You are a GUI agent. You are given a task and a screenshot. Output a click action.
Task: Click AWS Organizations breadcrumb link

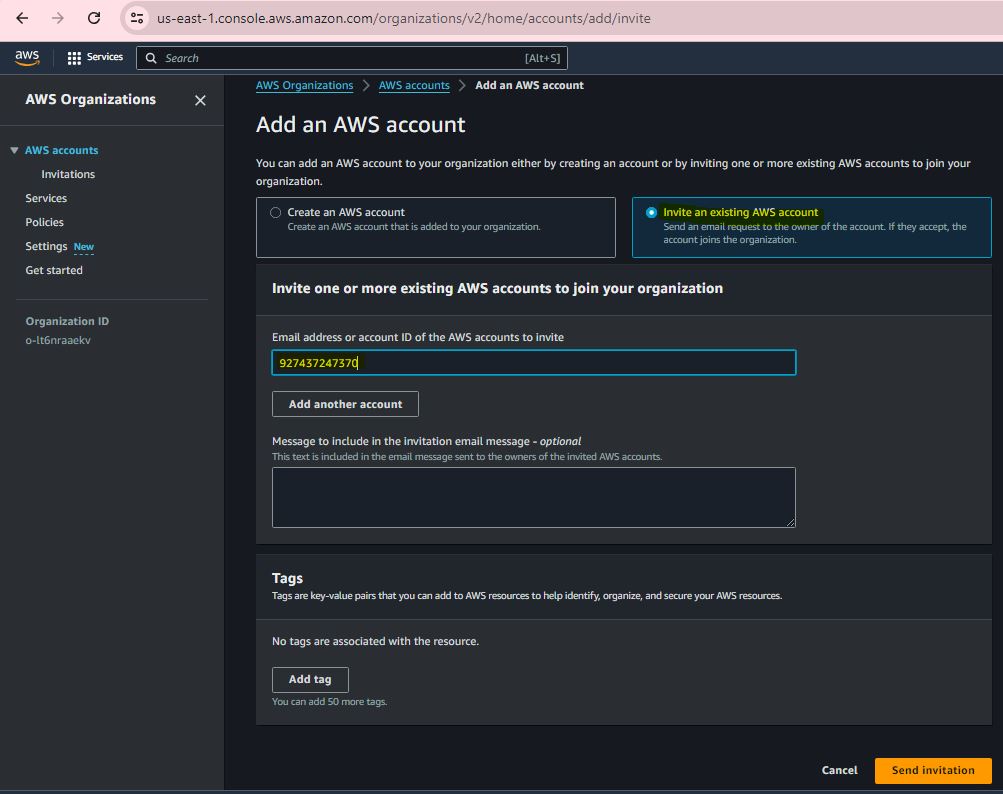pyautogui.click(x=304, y=85)
